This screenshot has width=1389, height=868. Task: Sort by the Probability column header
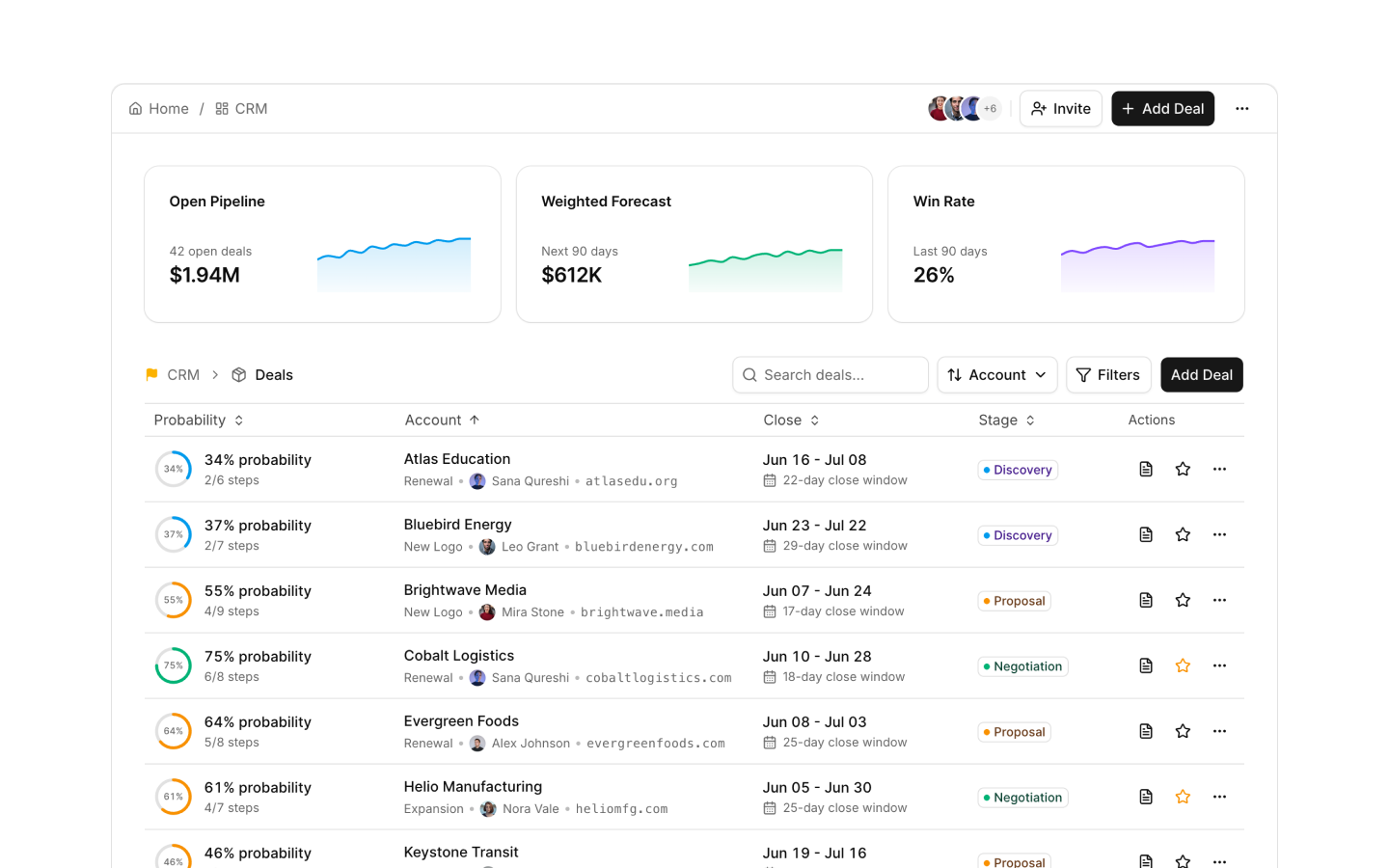click(x=199, y=420)
